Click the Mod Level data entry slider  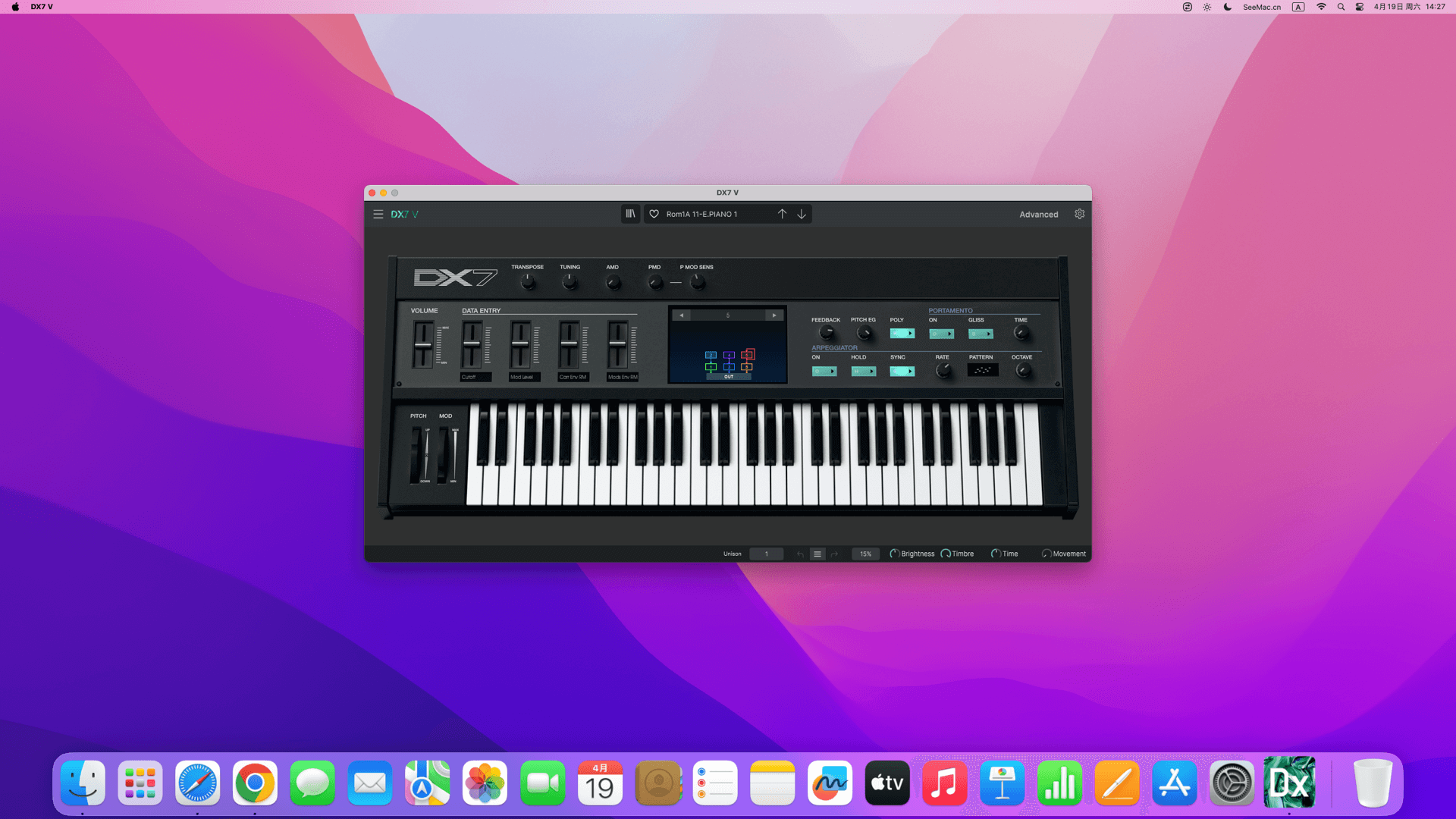point(520,344)
